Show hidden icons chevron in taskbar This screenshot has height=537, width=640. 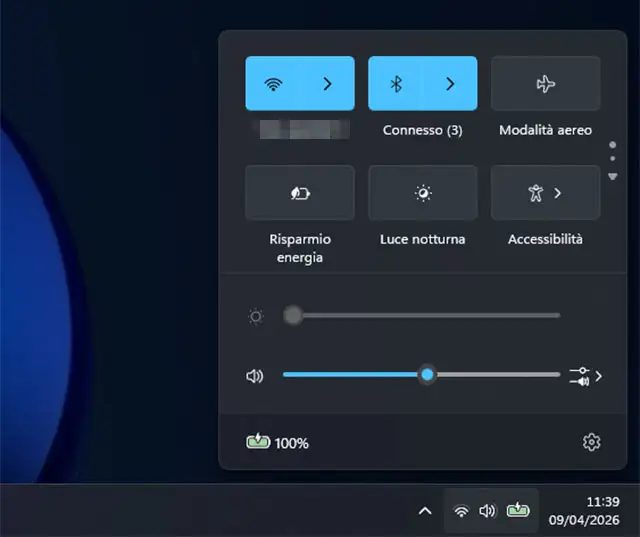tap(425, 510)
